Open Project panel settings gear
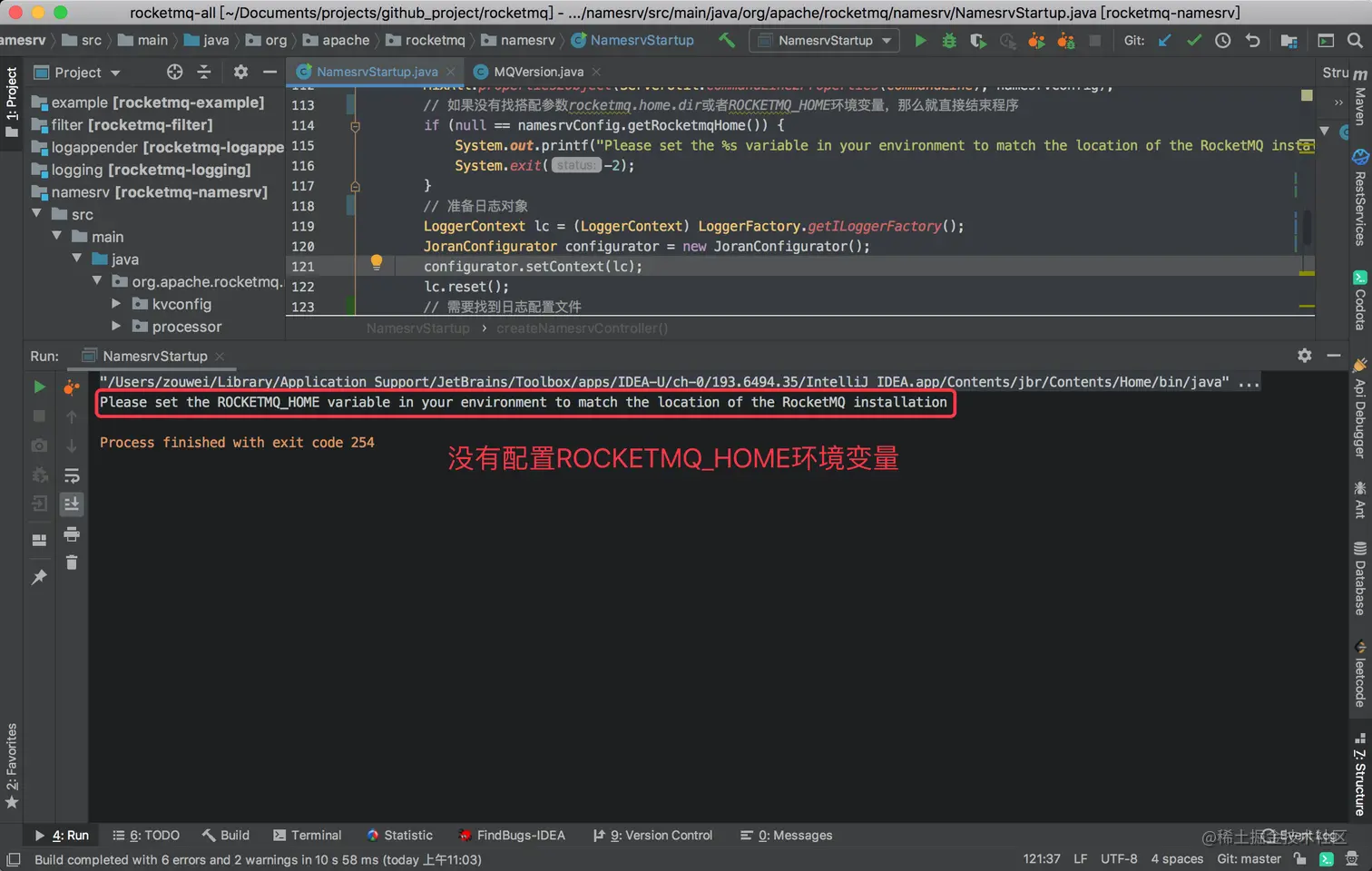 (240, 72)
